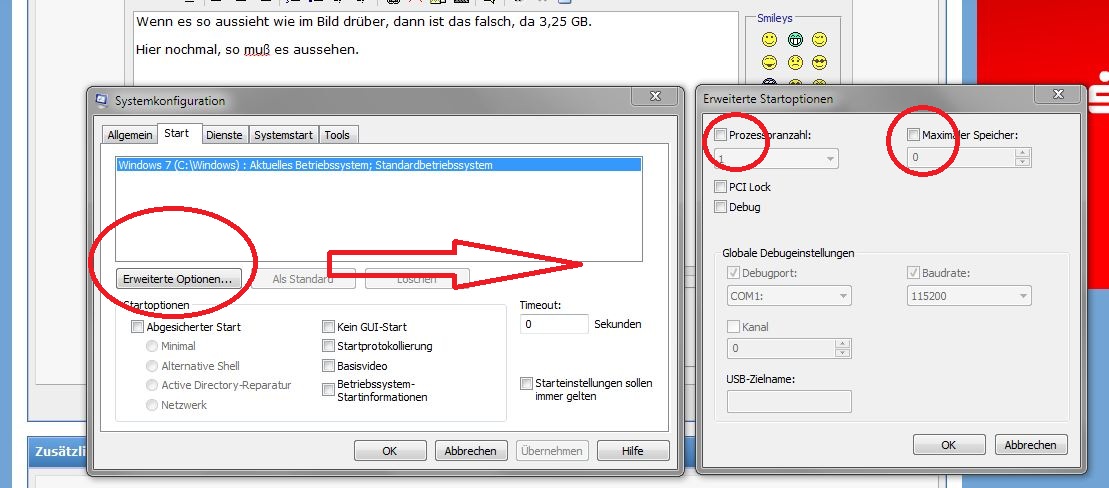Switch to the Dienste tab
This screenshot has height=488, width=1109.
(224, 135)
